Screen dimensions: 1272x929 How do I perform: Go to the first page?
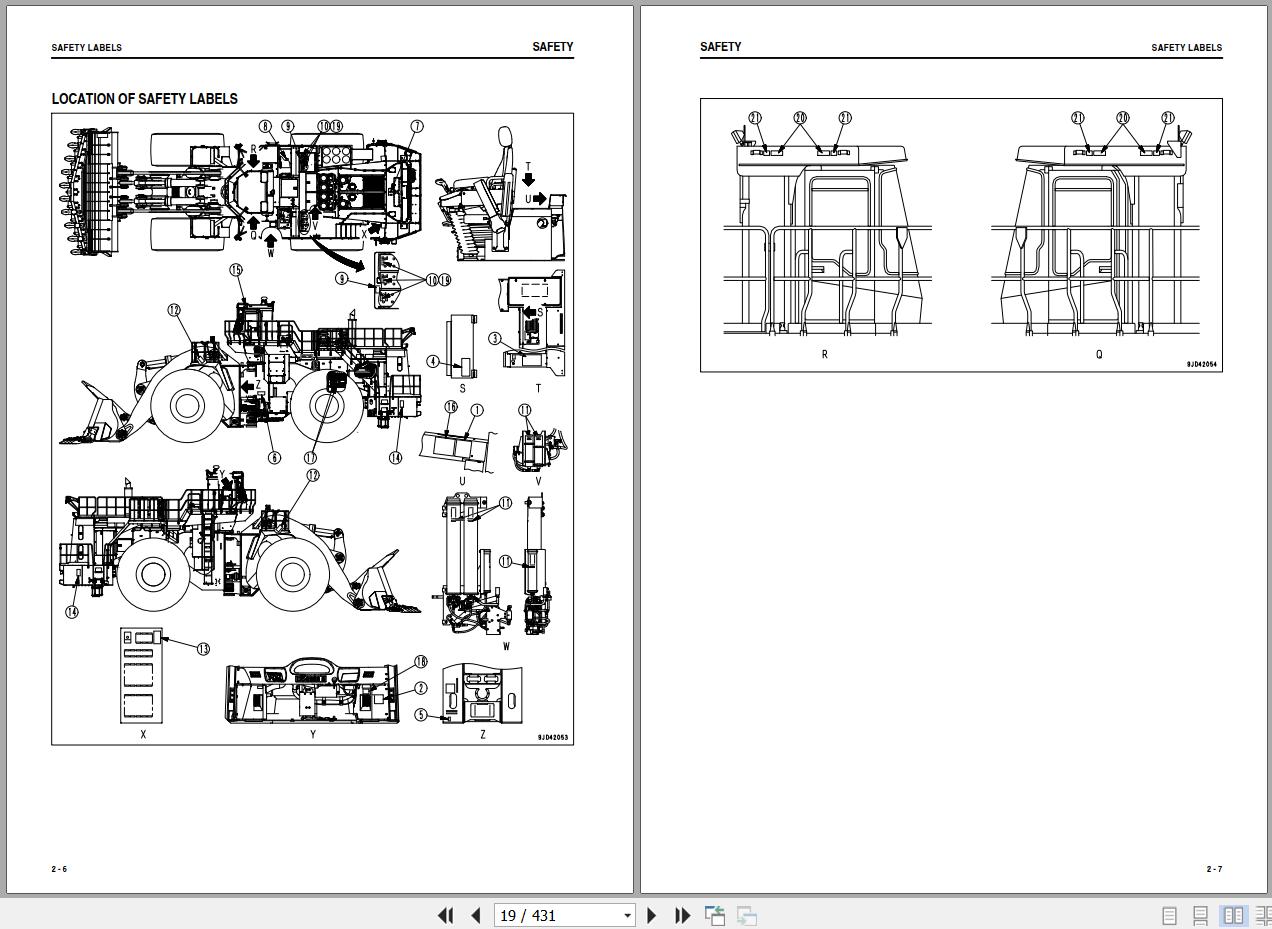(446, 915)
